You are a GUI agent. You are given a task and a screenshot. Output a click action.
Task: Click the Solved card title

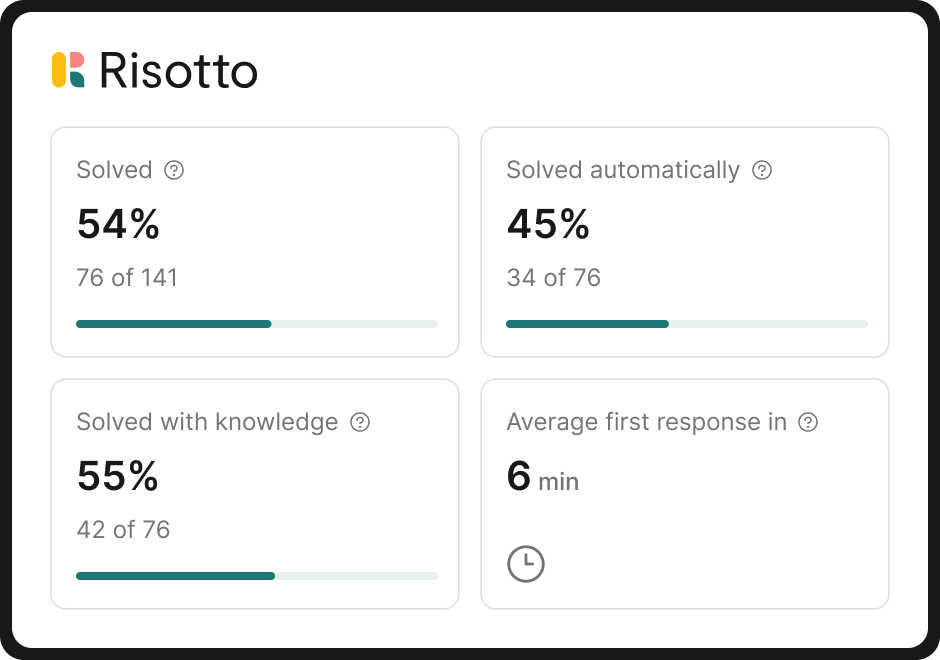tap(114, 170)
